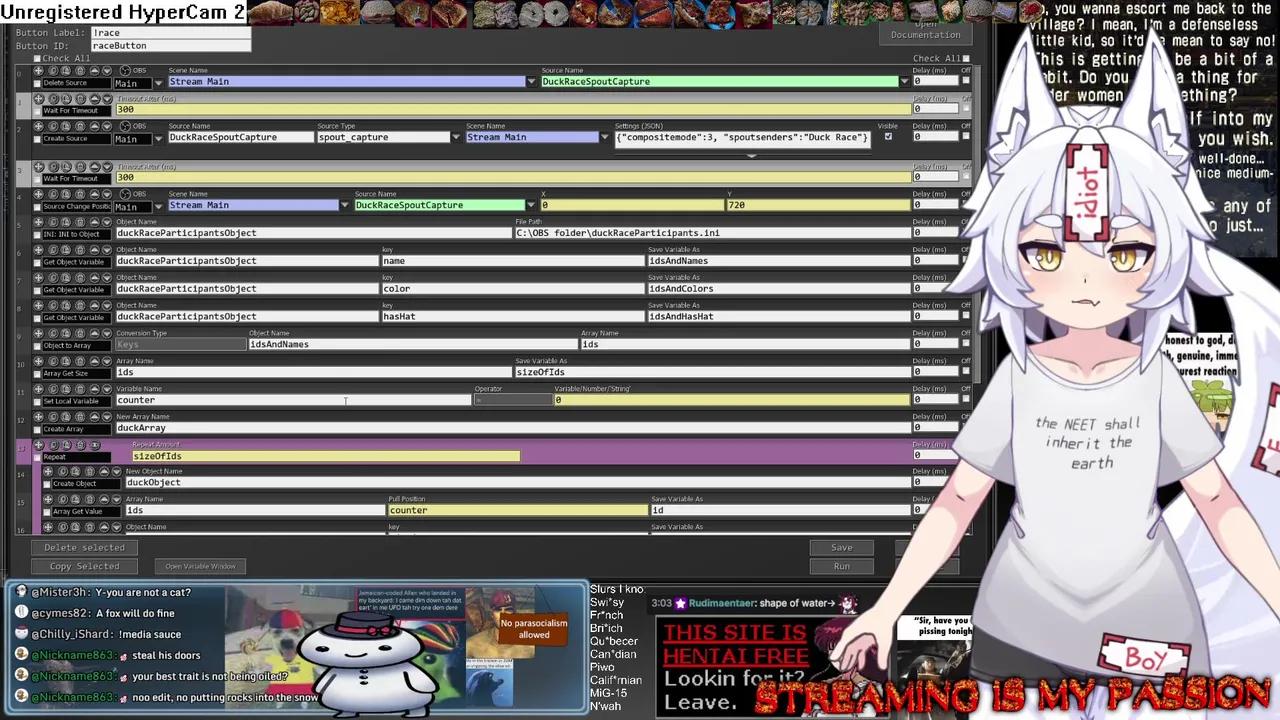Screen dimensions: 1280x720
Task: Edit the Y position field 720
Action: pos(818,205)
